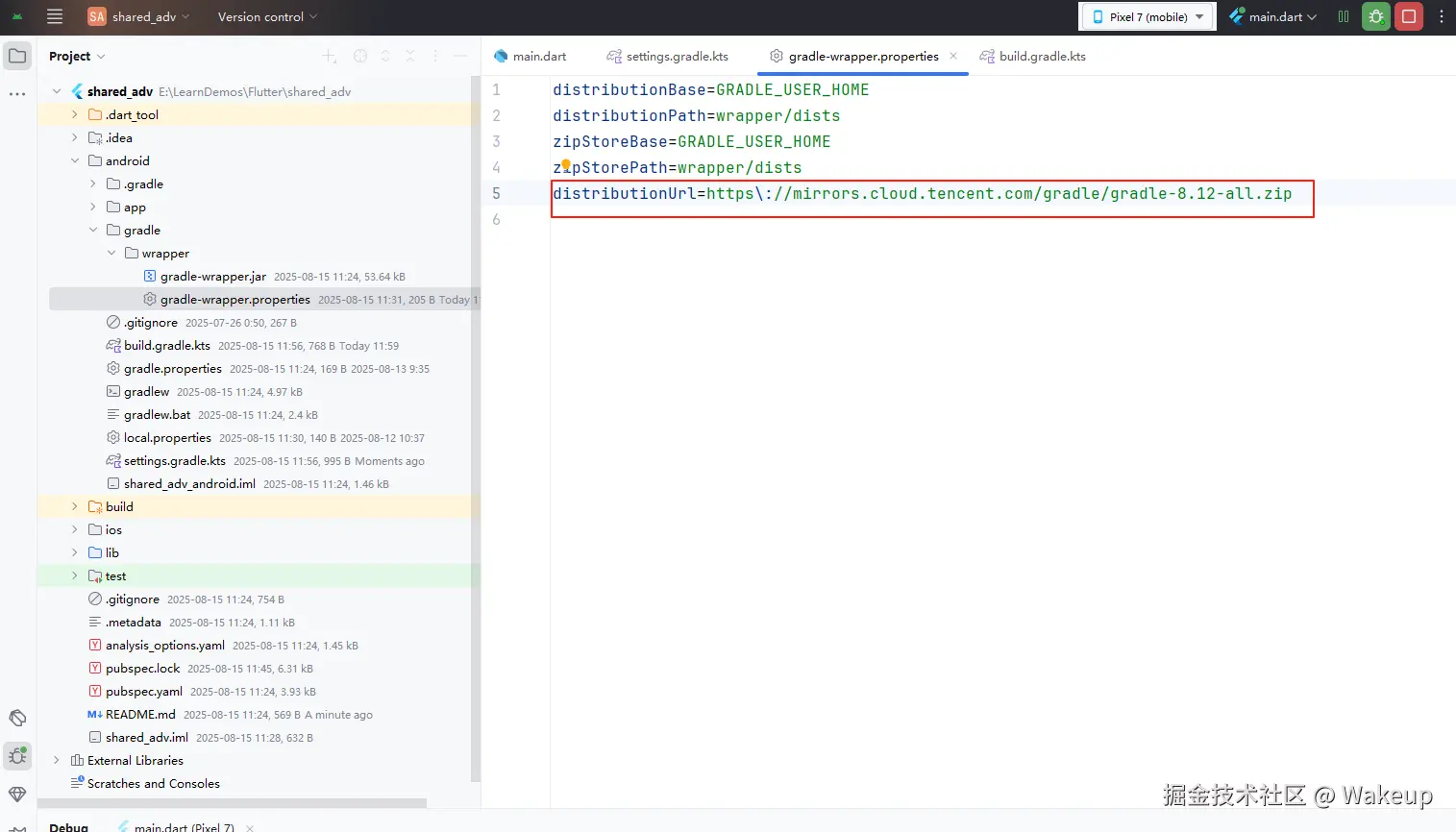Open the Pixel 7 (mobile) device dropdown
Image resolution: width=1456 pixels, height=832 pixels.
(1148, 16)
